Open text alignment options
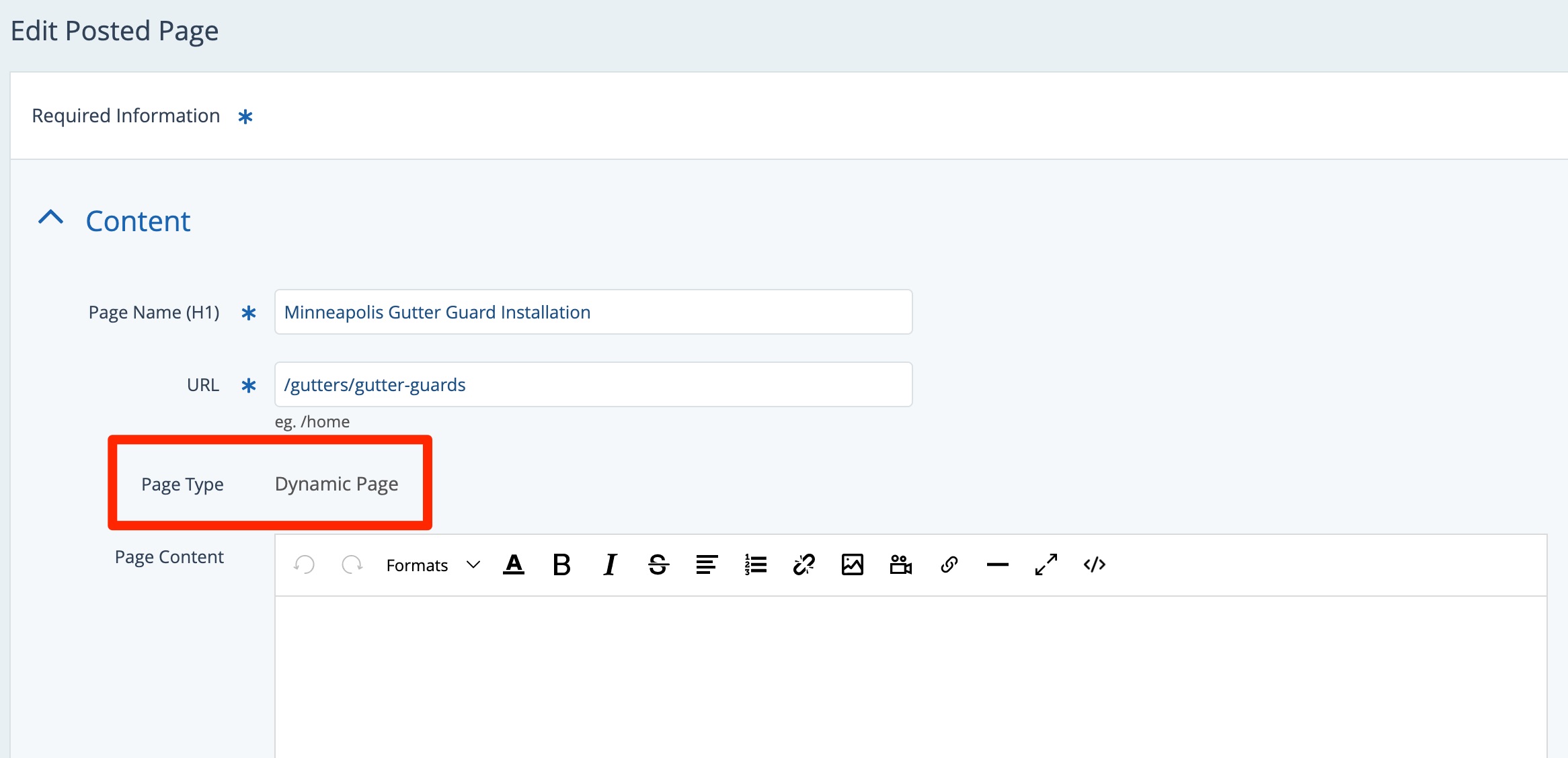 click(x=707, y=565)
